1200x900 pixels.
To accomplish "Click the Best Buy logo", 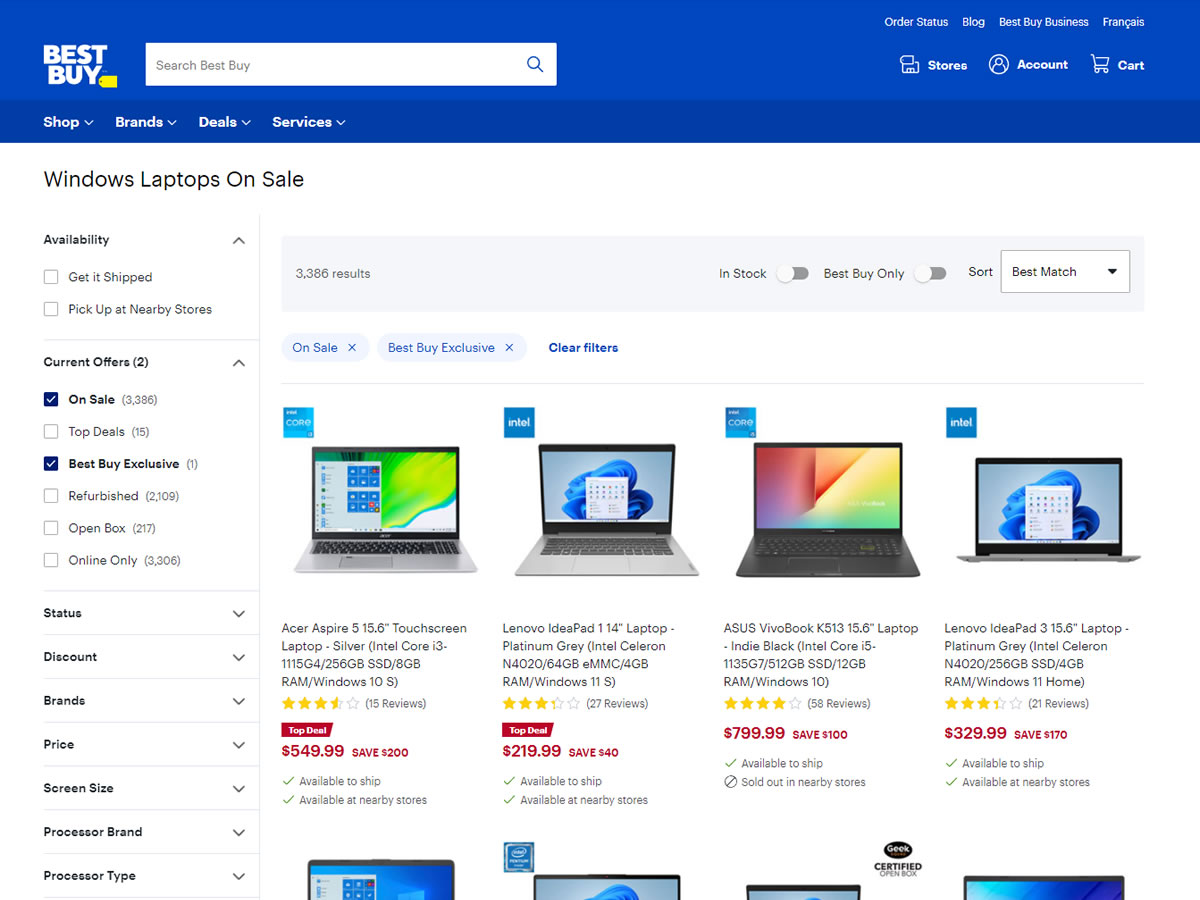I will 80,65.
